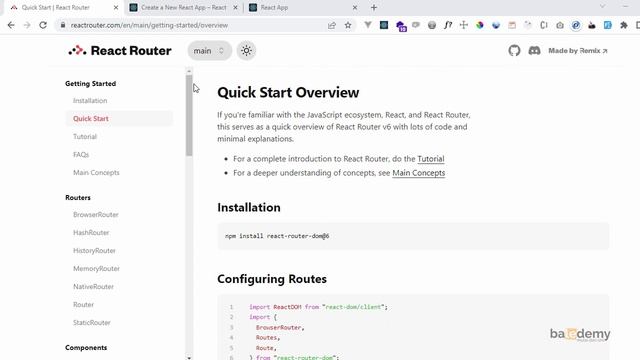This screenshot has width=640, height=360.
Task: Open Tutorial in the sidebar
Action: pos(85,137)
